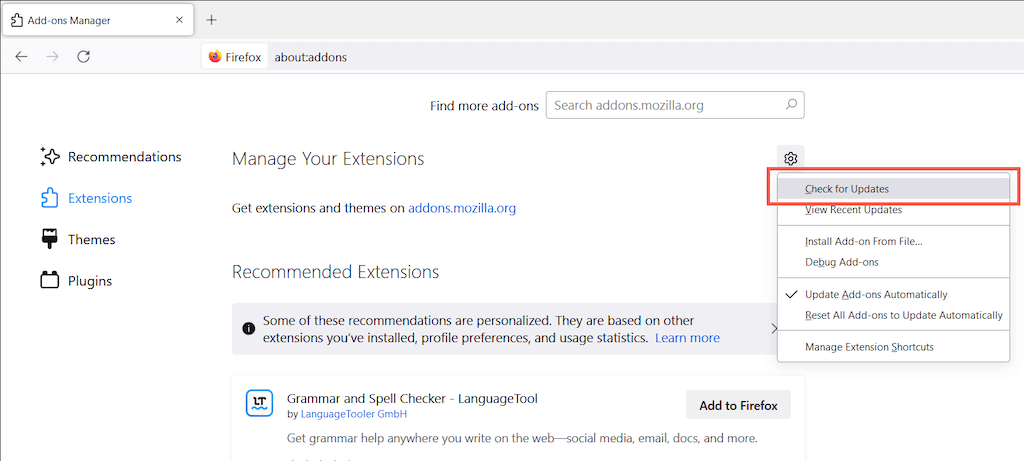The image size is (1024, 461).
Task: Open a new tab with plus icon
Action: (x=211, y=20)
